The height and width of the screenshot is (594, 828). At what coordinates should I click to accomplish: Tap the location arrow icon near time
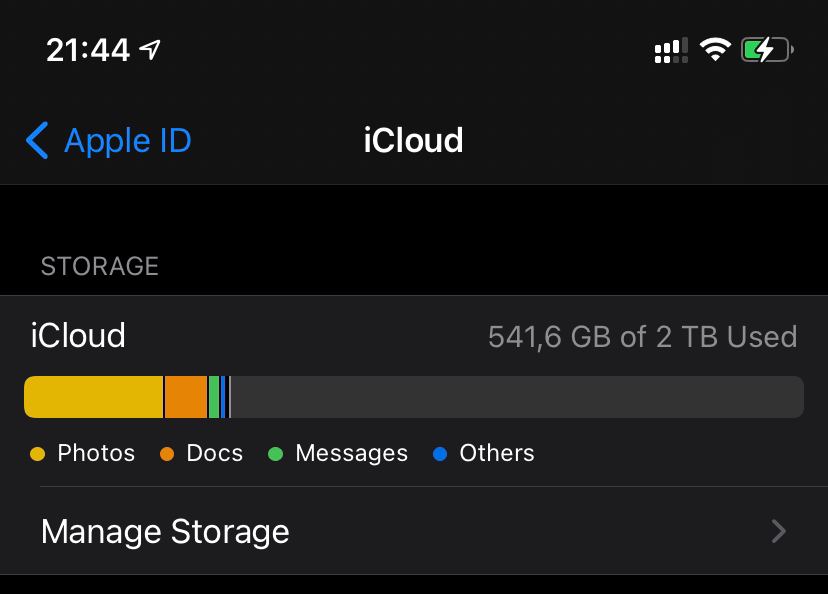[x=150, y=50]
